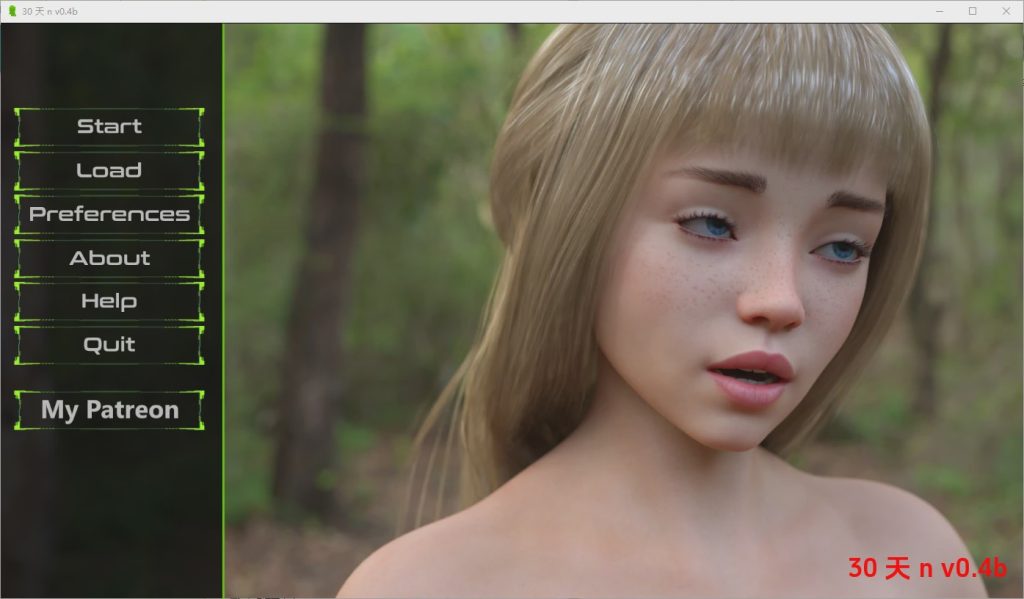Click the red version label '30 天 n v0.4b'

(x=927, y=568)
